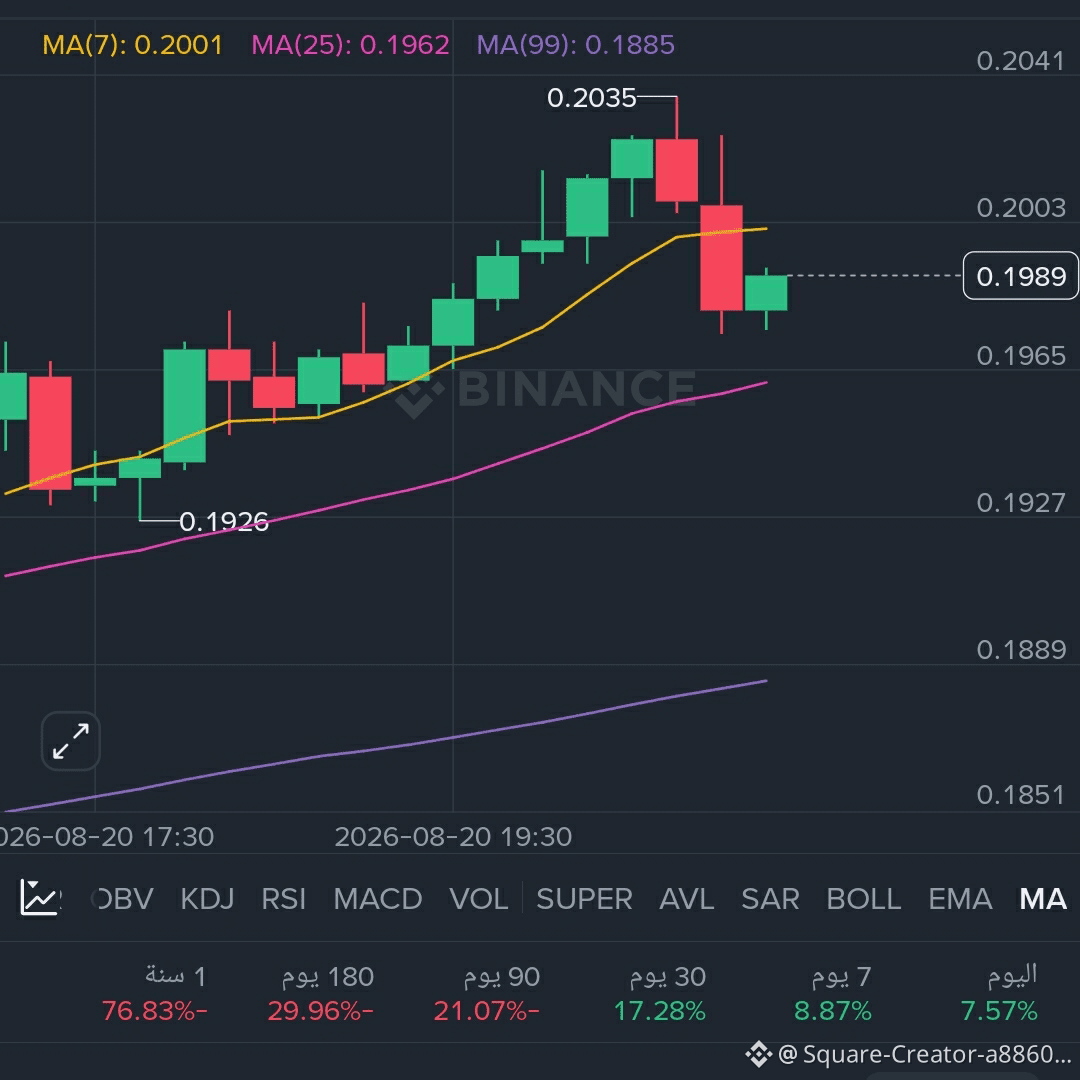Select the SUPER indicator tab
Image resolution: width=1080 pixels, height=1080 pixels.
coord(584,898)
